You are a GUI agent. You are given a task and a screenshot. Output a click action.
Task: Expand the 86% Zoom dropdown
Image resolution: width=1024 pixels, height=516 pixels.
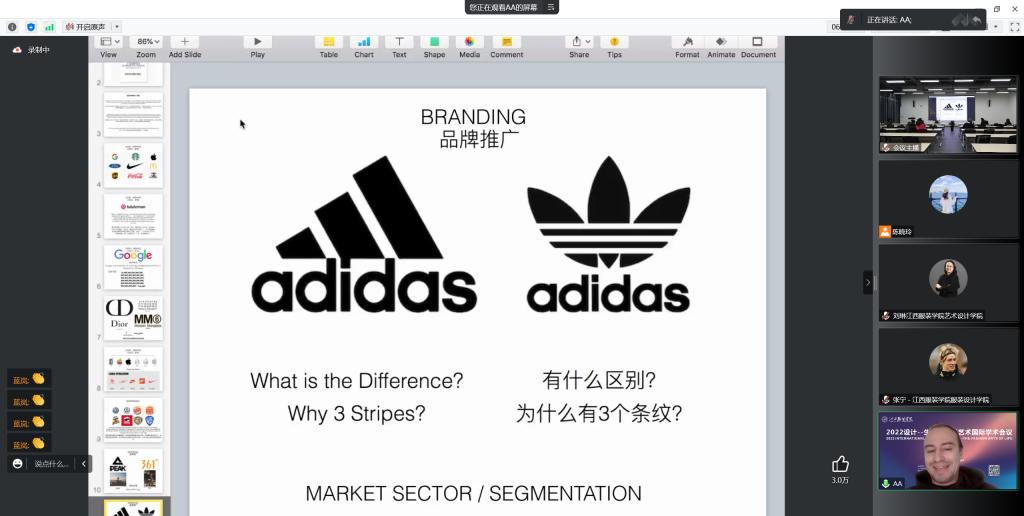(x=146, y=42)
